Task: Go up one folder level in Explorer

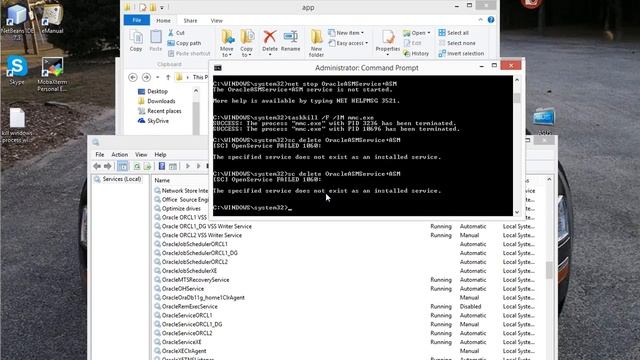Action: (168, 77)
